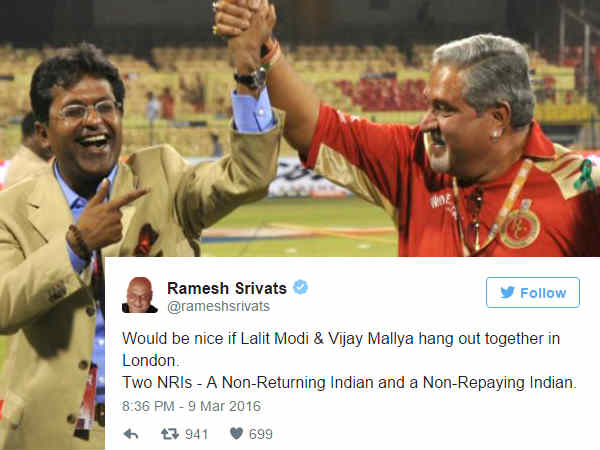Retweet using the retweet arrows icon

click(170, 434)
